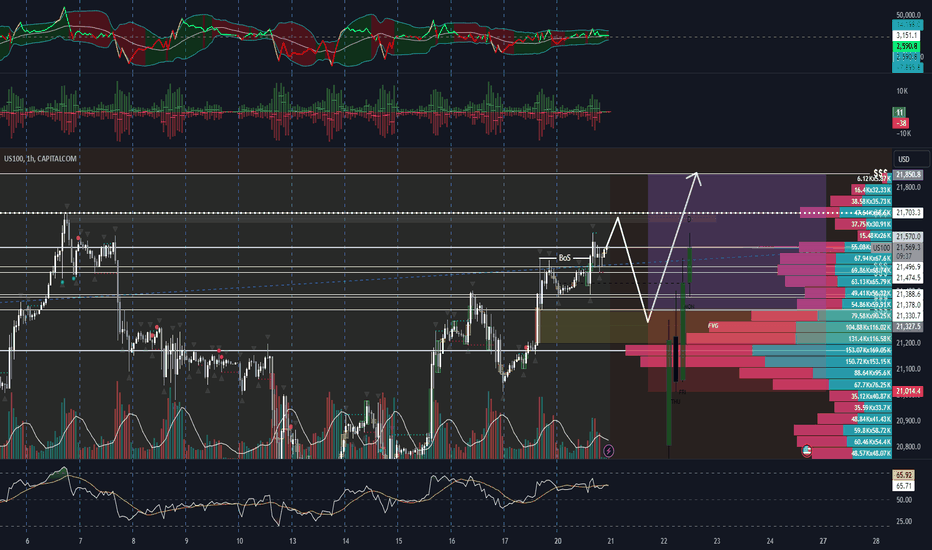Click the 21,850.8 price label

(x=908, y=175)
